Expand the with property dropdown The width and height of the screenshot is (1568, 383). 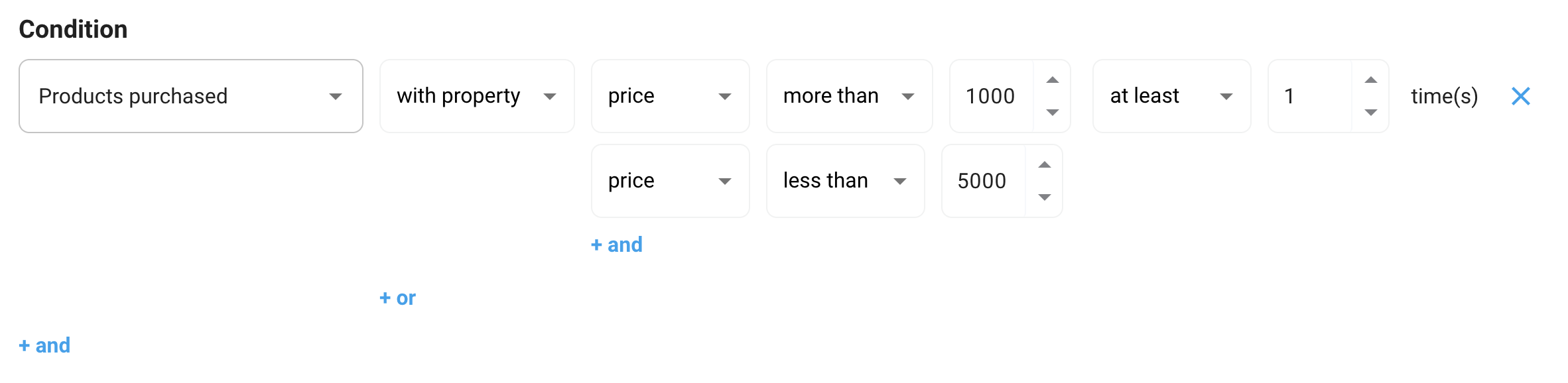coord(476,96)
